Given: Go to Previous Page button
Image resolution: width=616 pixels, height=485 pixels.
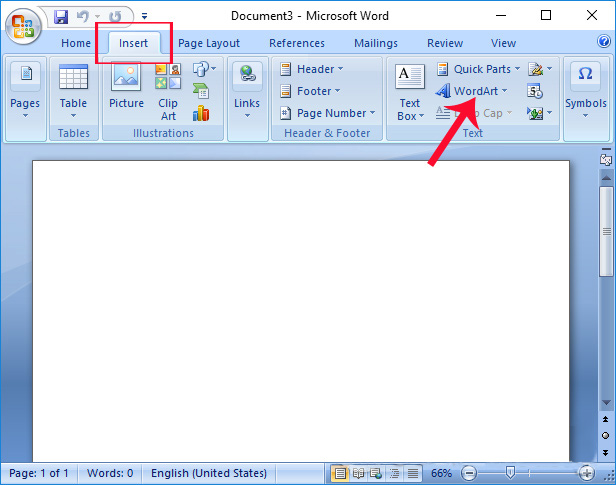Looking at the screenshot, I should click(x=605, y=419).
